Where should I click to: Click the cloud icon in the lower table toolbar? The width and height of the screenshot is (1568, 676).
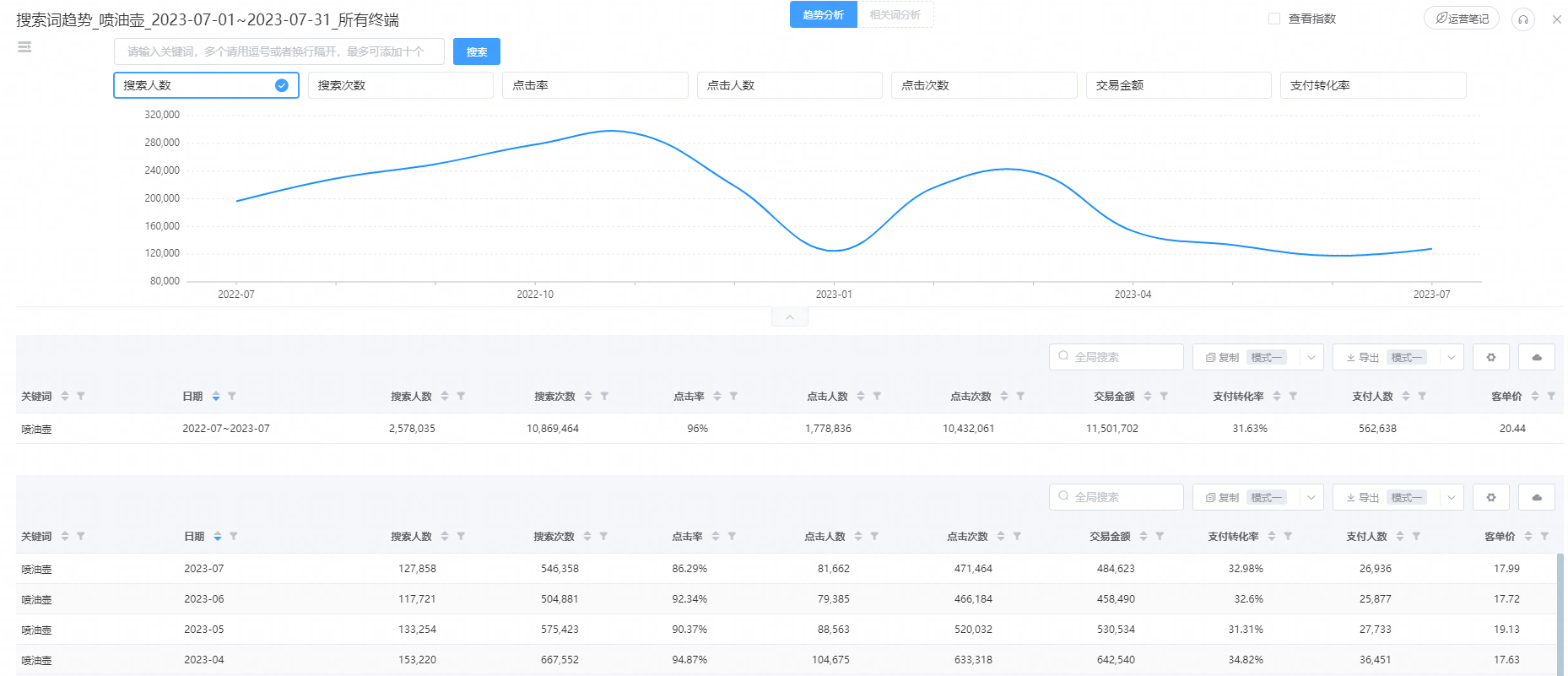point(1536,497)
